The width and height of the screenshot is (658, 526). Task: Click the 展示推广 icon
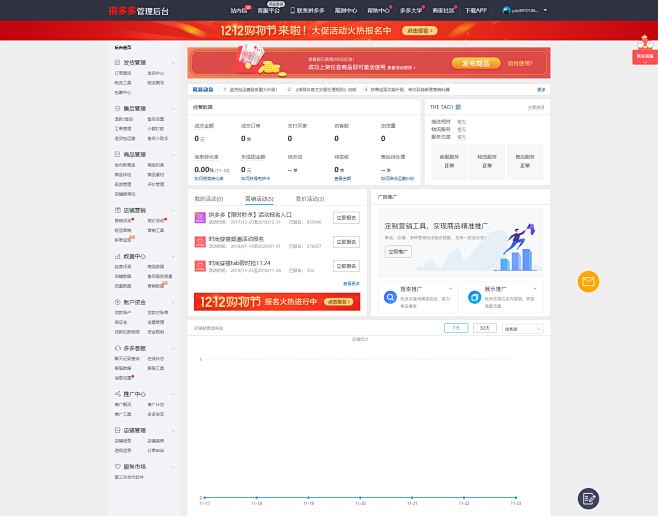(475, 297)
